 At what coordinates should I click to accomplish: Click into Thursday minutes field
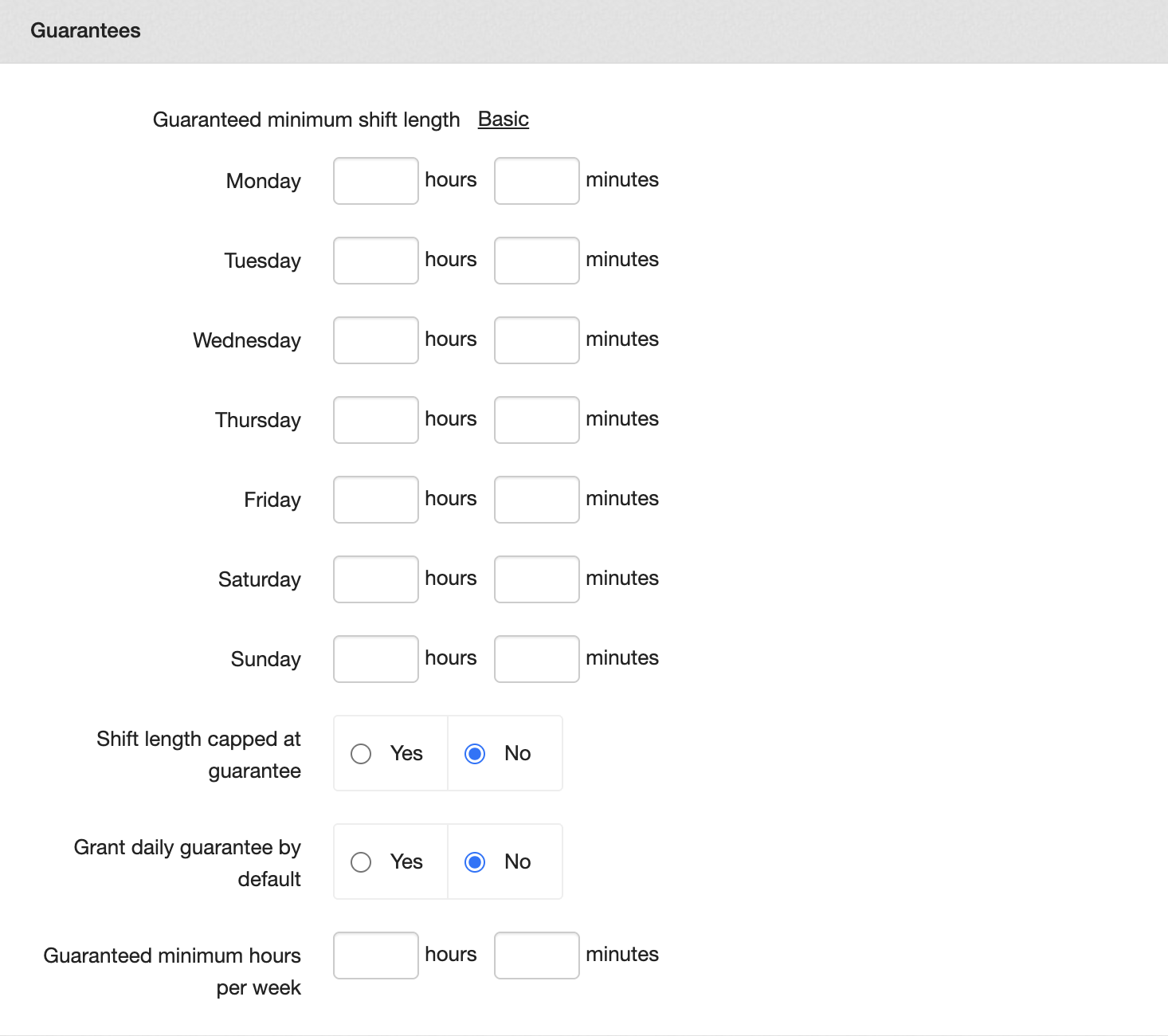pyautogui.click(x=536, y=420)
